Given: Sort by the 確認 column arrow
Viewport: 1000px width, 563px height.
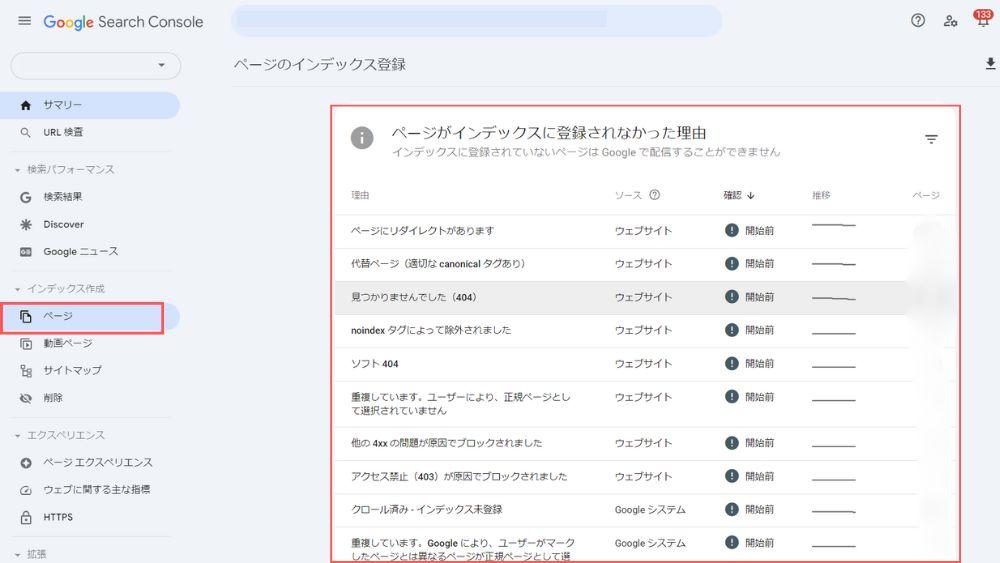Looking at the screenshot, I should (x=751, y=195).
